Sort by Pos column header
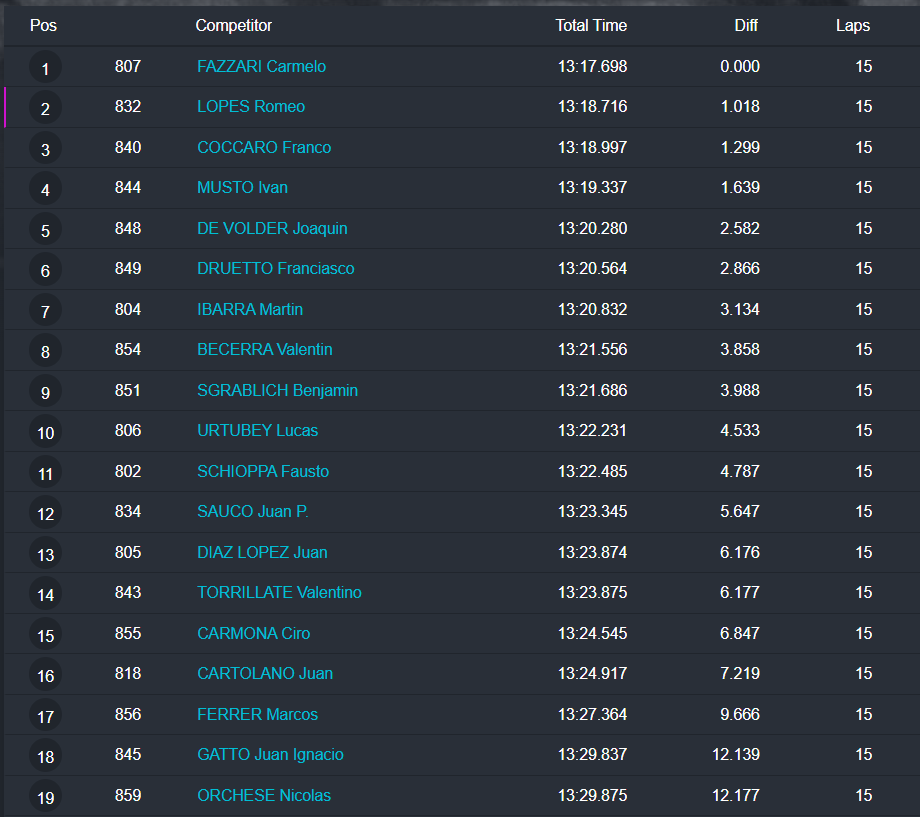The width and height of the screenshot is (920, 817). tap(43, 26)
